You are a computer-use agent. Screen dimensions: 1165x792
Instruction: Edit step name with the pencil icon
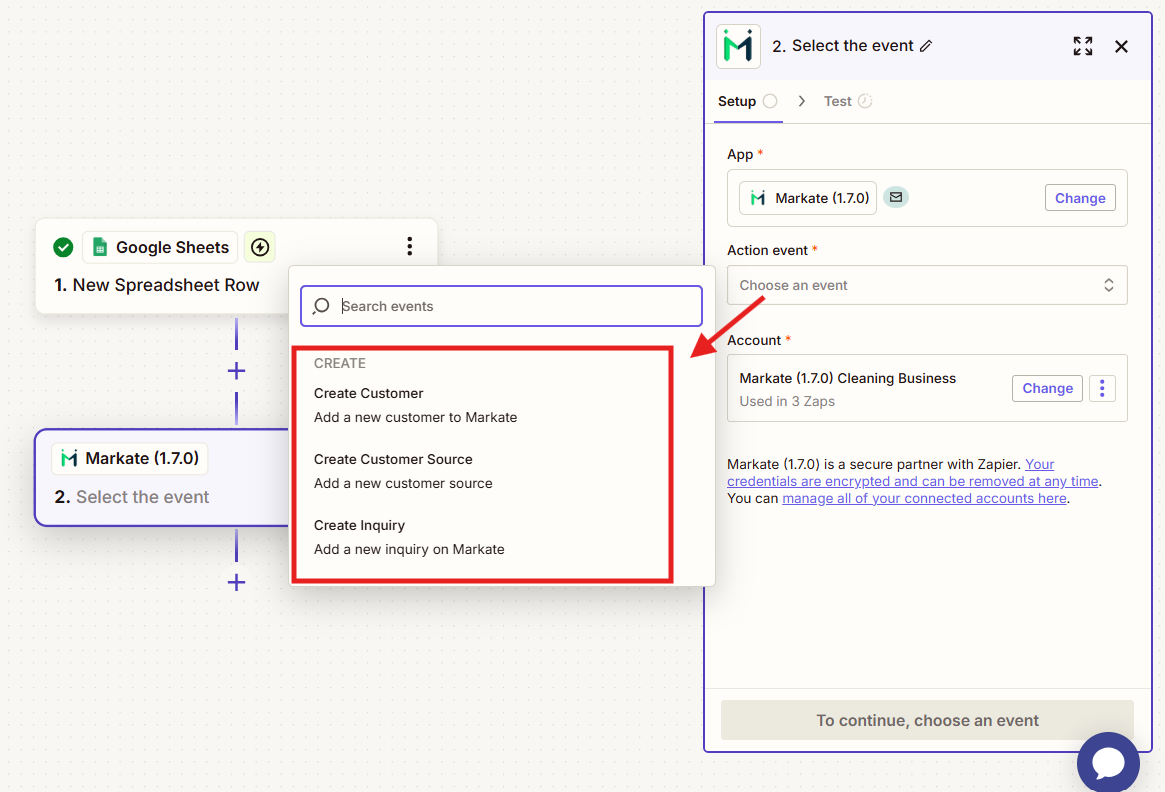coord(926,46)
